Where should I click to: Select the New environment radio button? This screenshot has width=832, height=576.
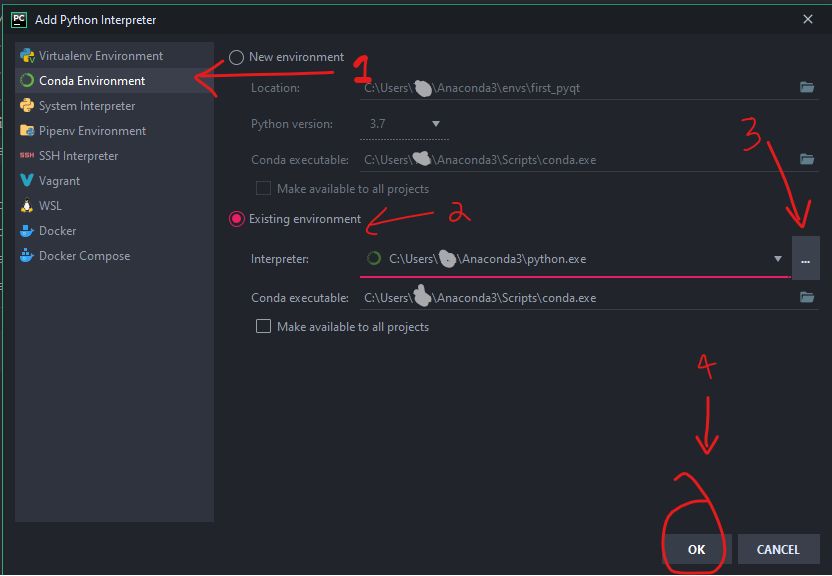237,57
